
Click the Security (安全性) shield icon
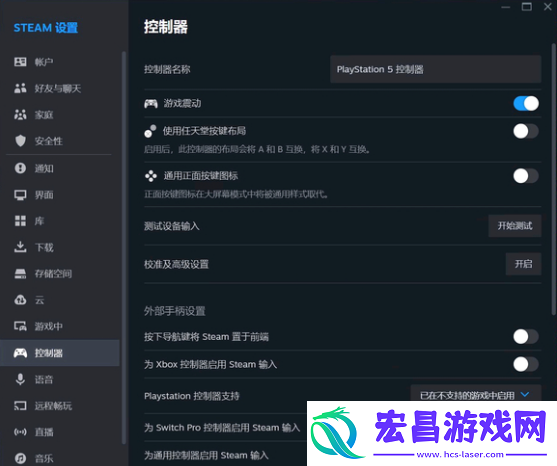pos(20,141)
